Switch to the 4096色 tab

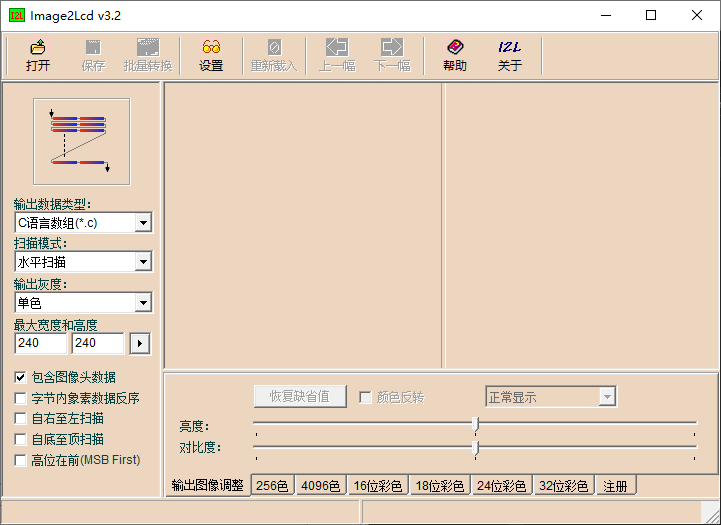320,485
